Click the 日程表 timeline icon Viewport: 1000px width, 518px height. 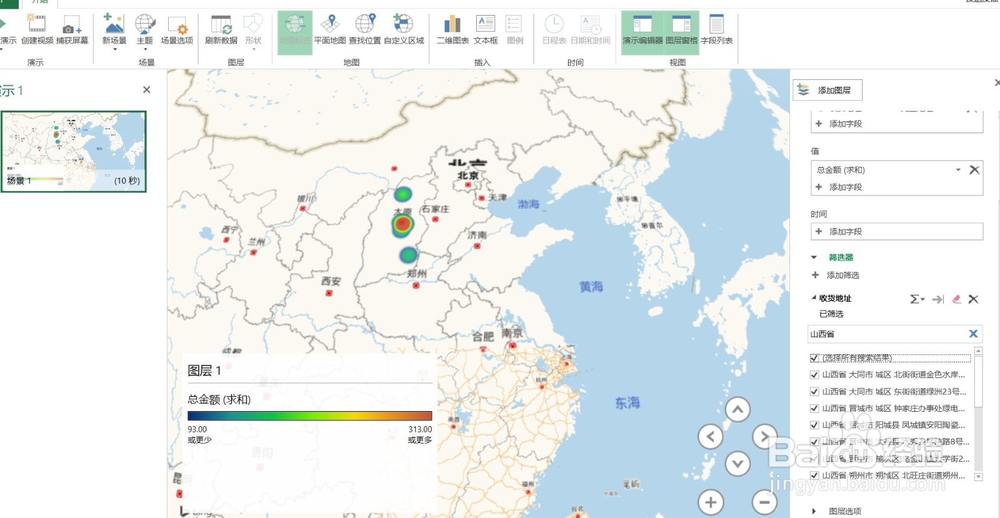(x=554, y=24)
